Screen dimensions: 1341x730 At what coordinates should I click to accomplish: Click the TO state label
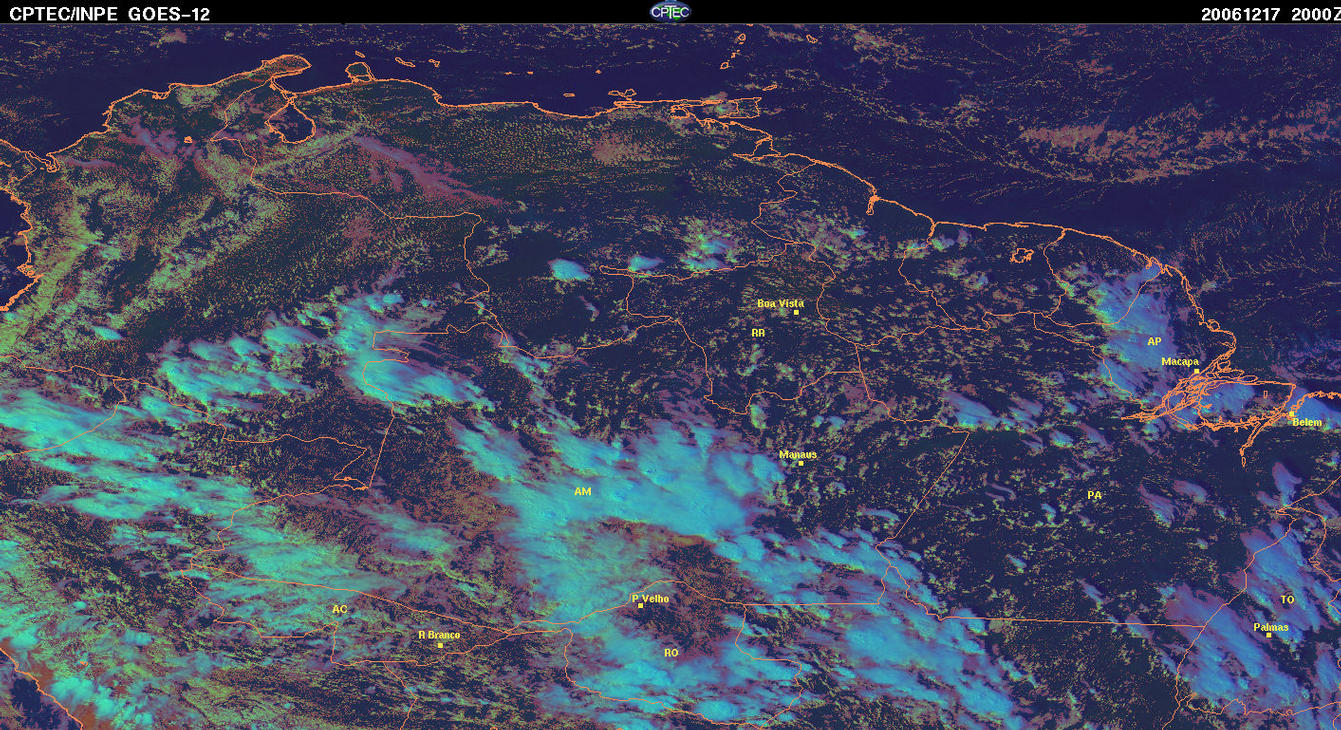click(1287, 599)
